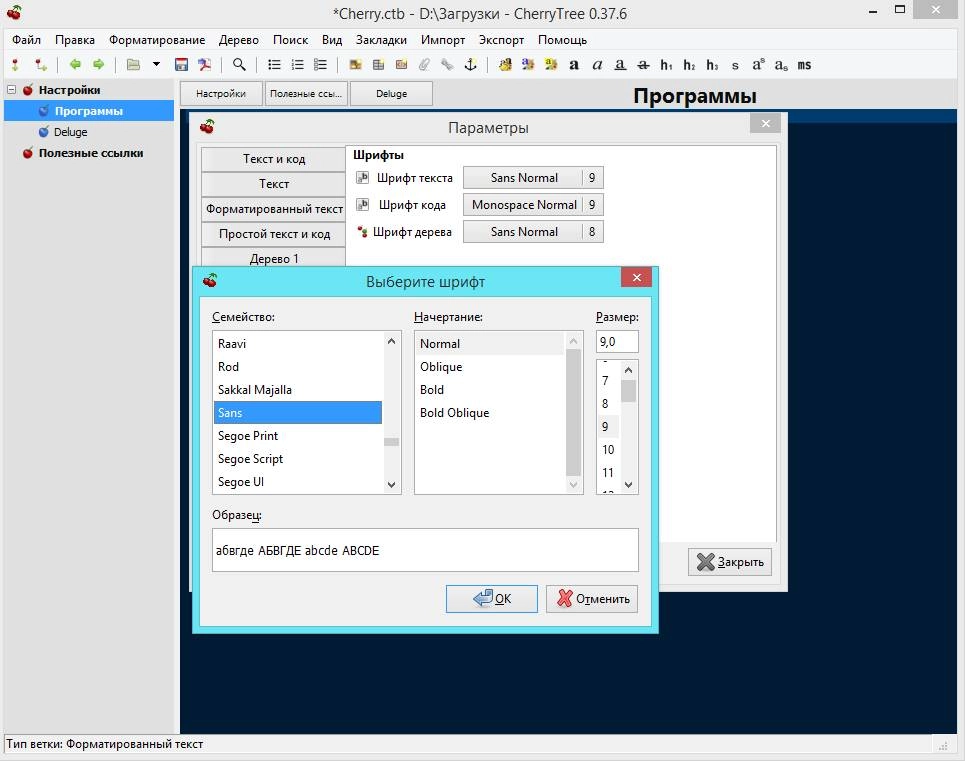Toggle underline text formatting

620,65
